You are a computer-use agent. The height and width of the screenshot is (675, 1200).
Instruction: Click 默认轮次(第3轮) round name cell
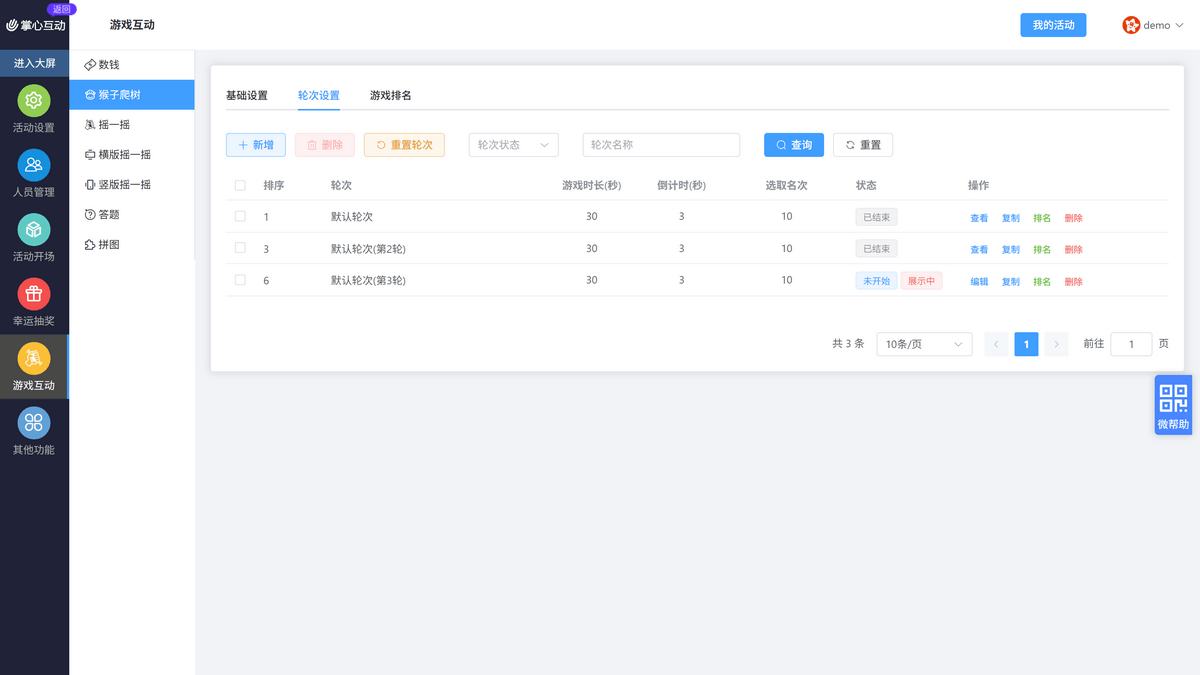pyautogui.click(x=368, y=280)
